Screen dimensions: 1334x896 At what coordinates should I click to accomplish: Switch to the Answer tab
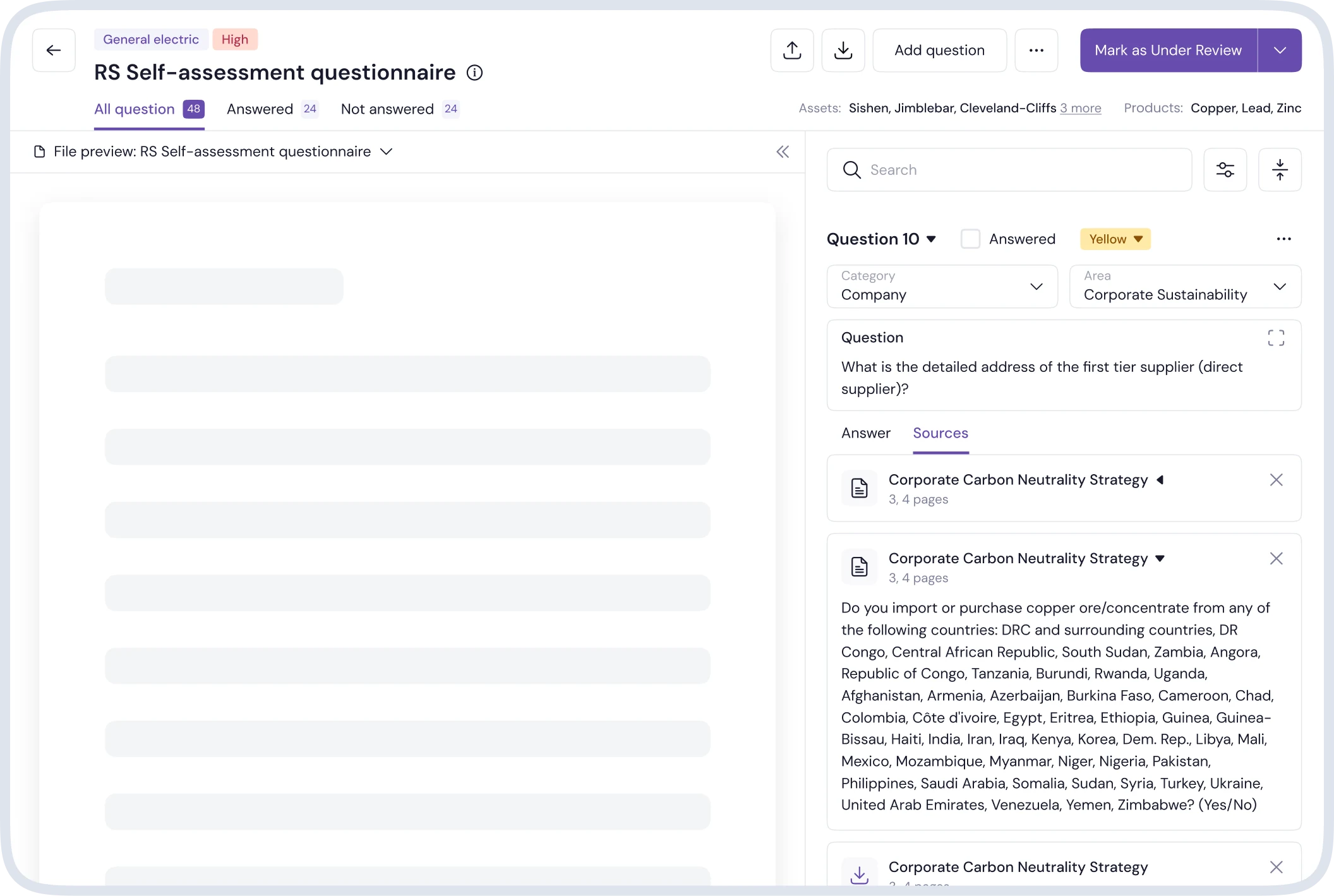tap(865, 433)
